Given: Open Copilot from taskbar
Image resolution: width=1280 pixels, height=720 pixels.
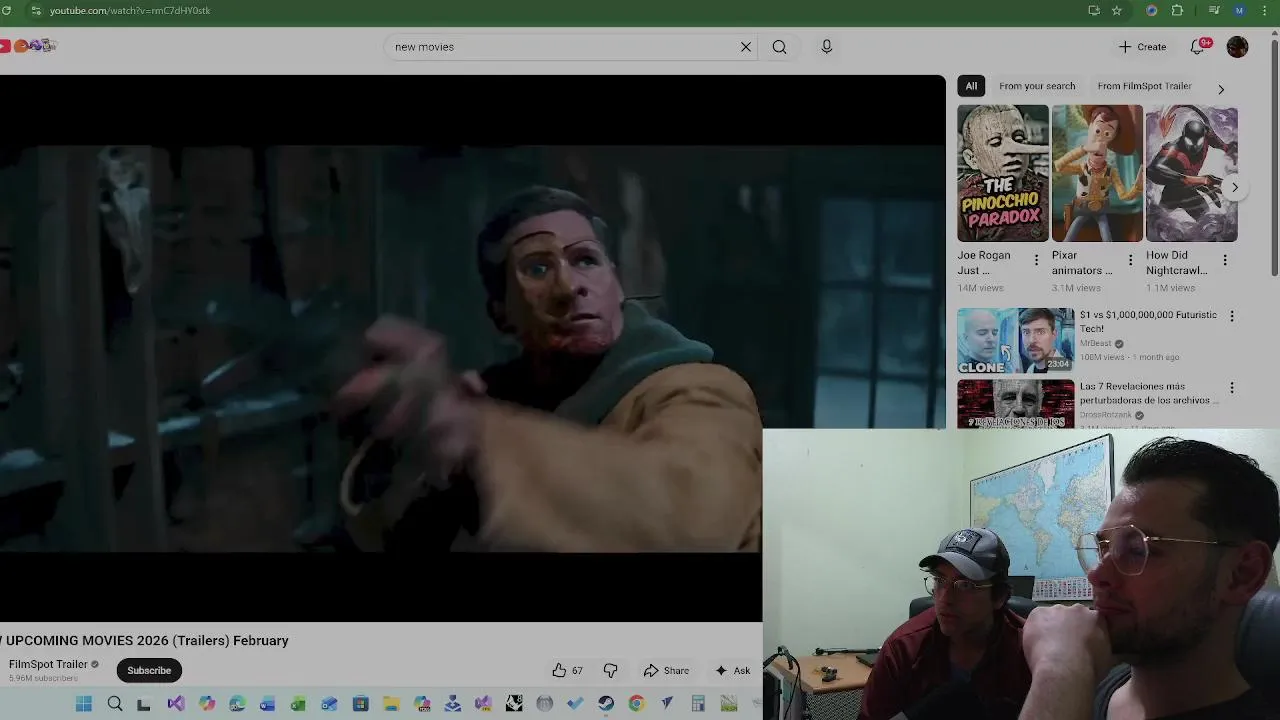Looking at the screenshot, I should [x=207, y=704].
